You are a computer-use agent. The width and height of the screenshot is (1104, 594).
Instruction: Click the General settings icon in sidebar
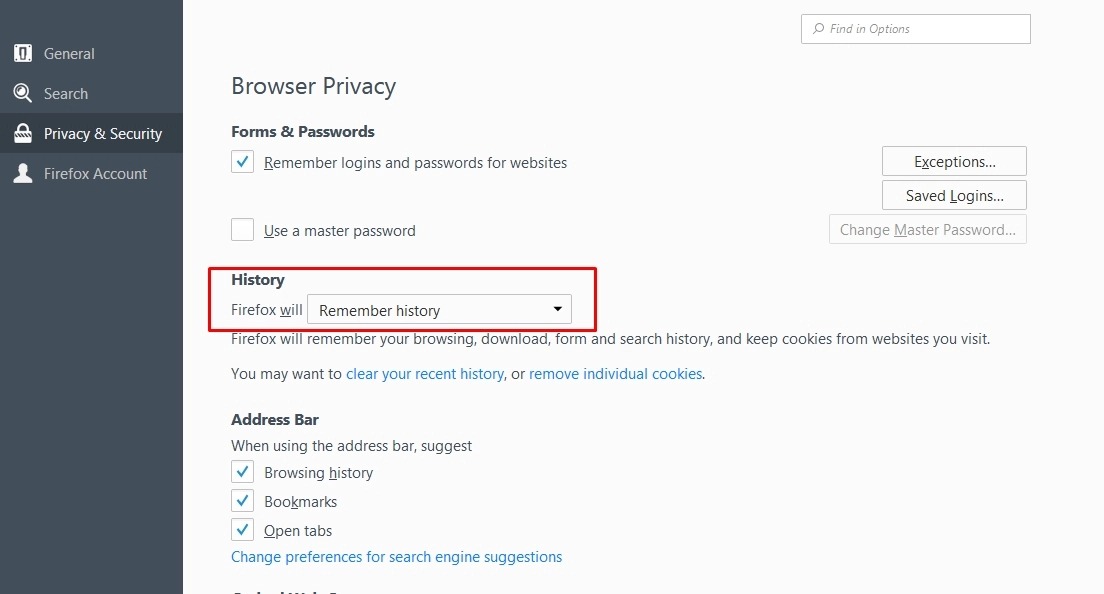(x=22, y=54)
